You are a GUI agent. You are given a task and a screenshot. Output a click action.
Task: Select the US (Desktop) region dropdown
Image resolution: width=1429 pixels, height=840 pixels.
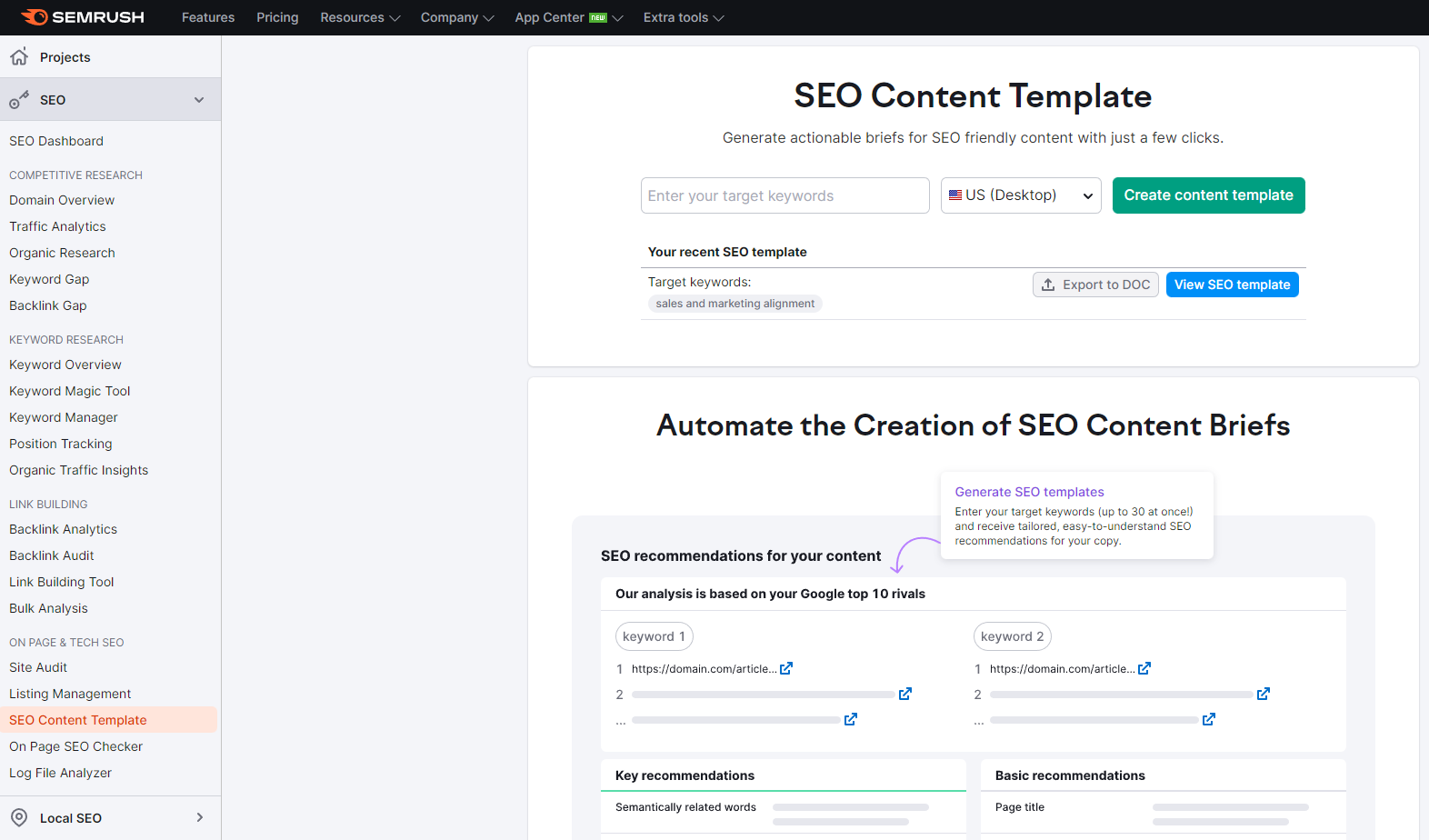click(x=1021, y=195)
